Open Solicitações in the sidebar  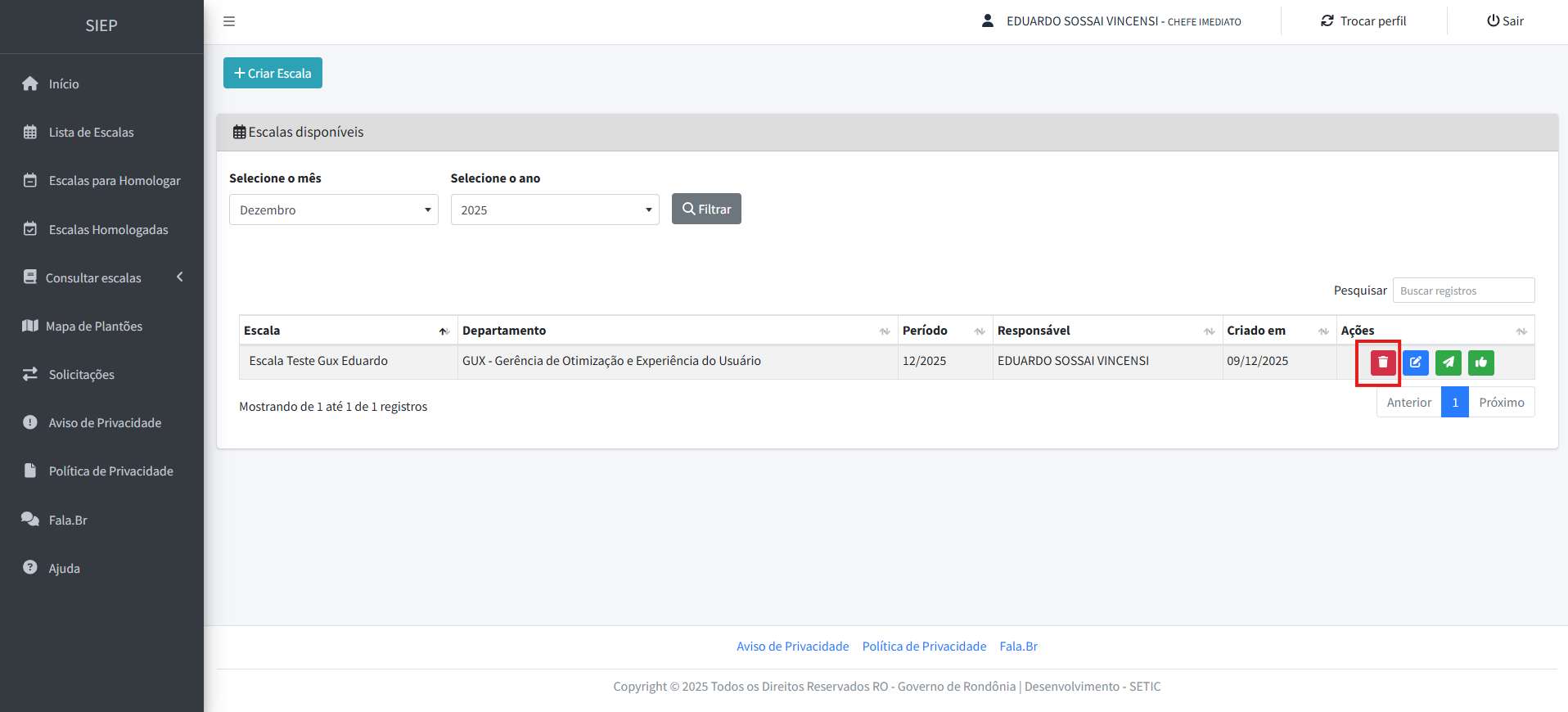tap(81, 375)
